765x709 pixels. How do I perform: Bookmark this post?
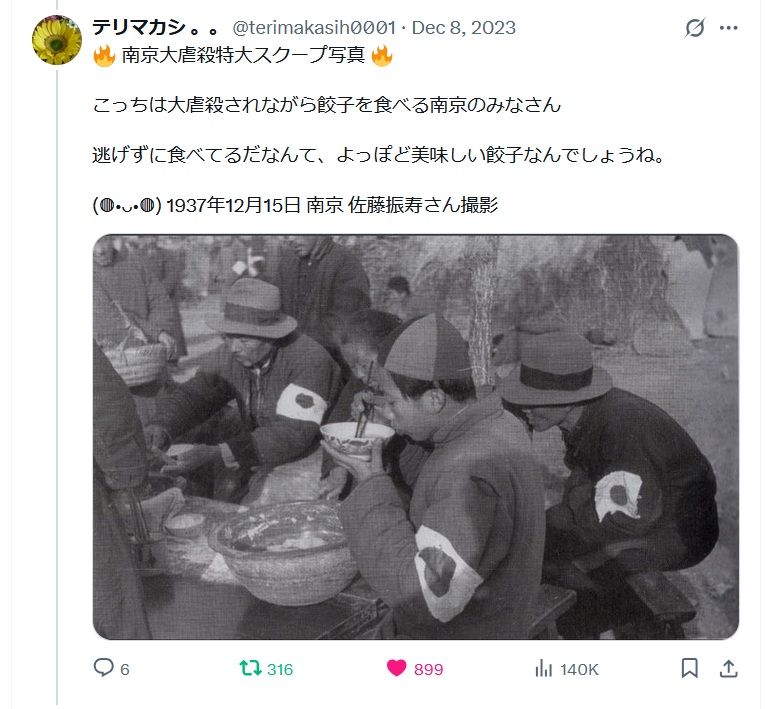click(x=689, y=668)
